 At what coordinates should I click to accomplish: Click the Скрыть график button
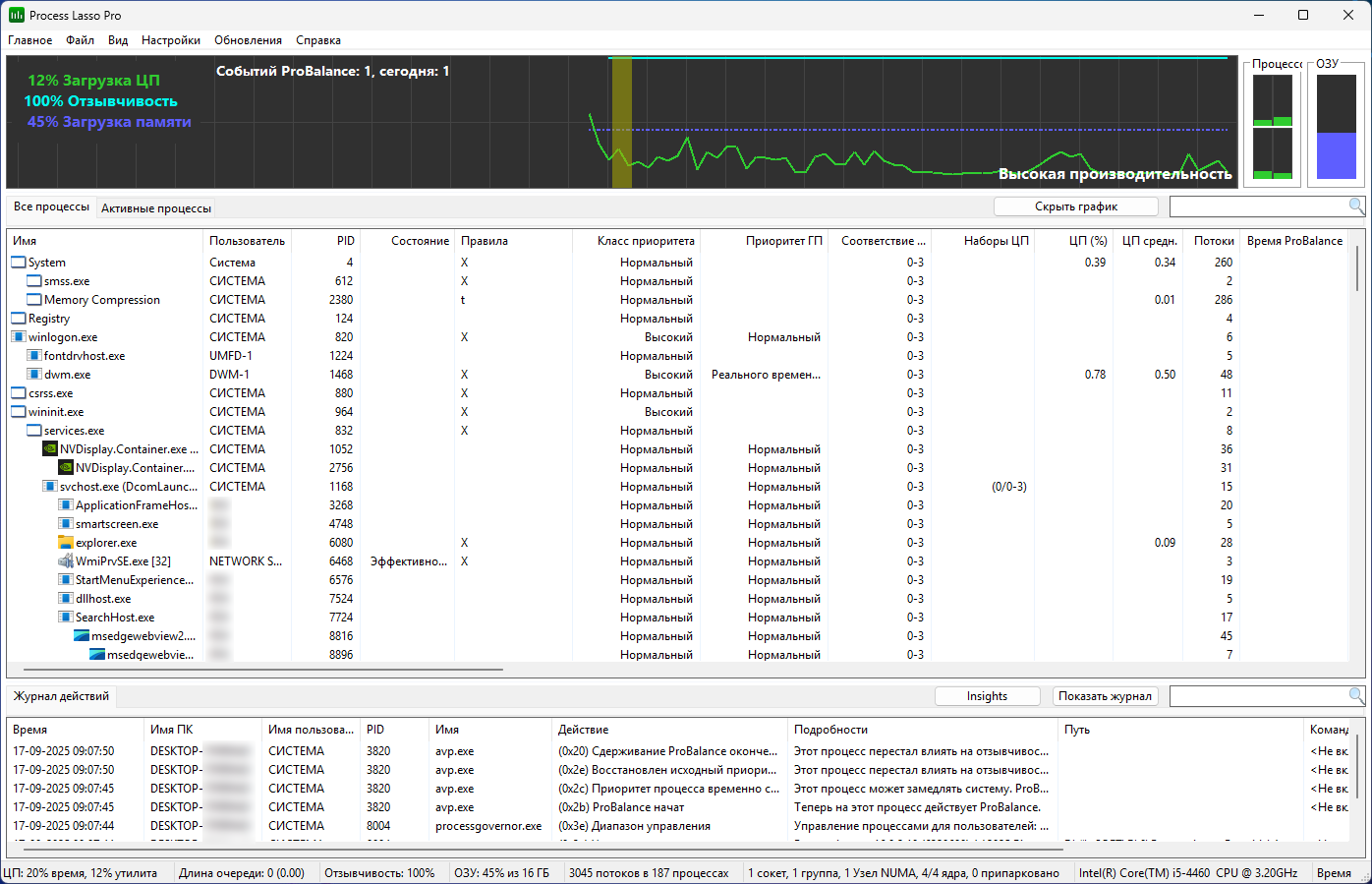1076,206
